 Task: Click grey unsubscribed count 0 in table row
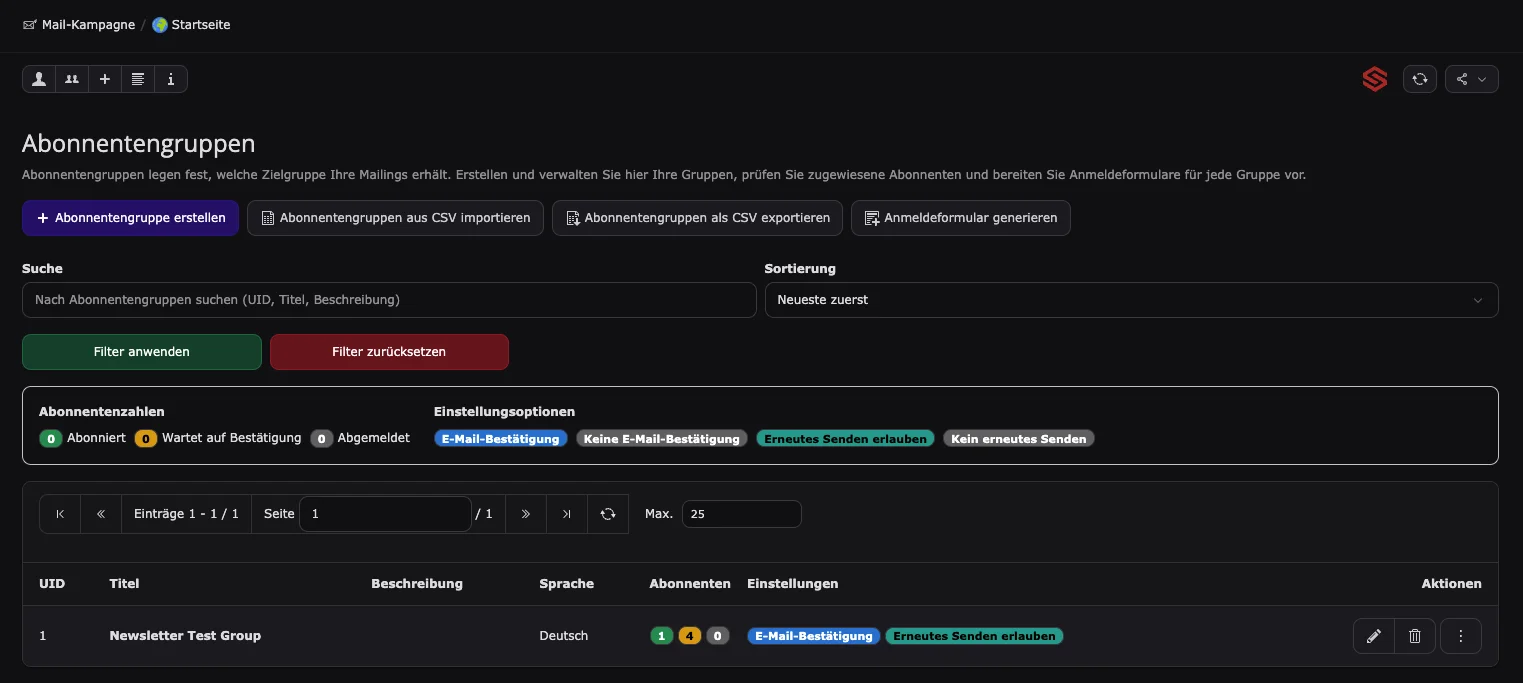click(x=717, y=636)
